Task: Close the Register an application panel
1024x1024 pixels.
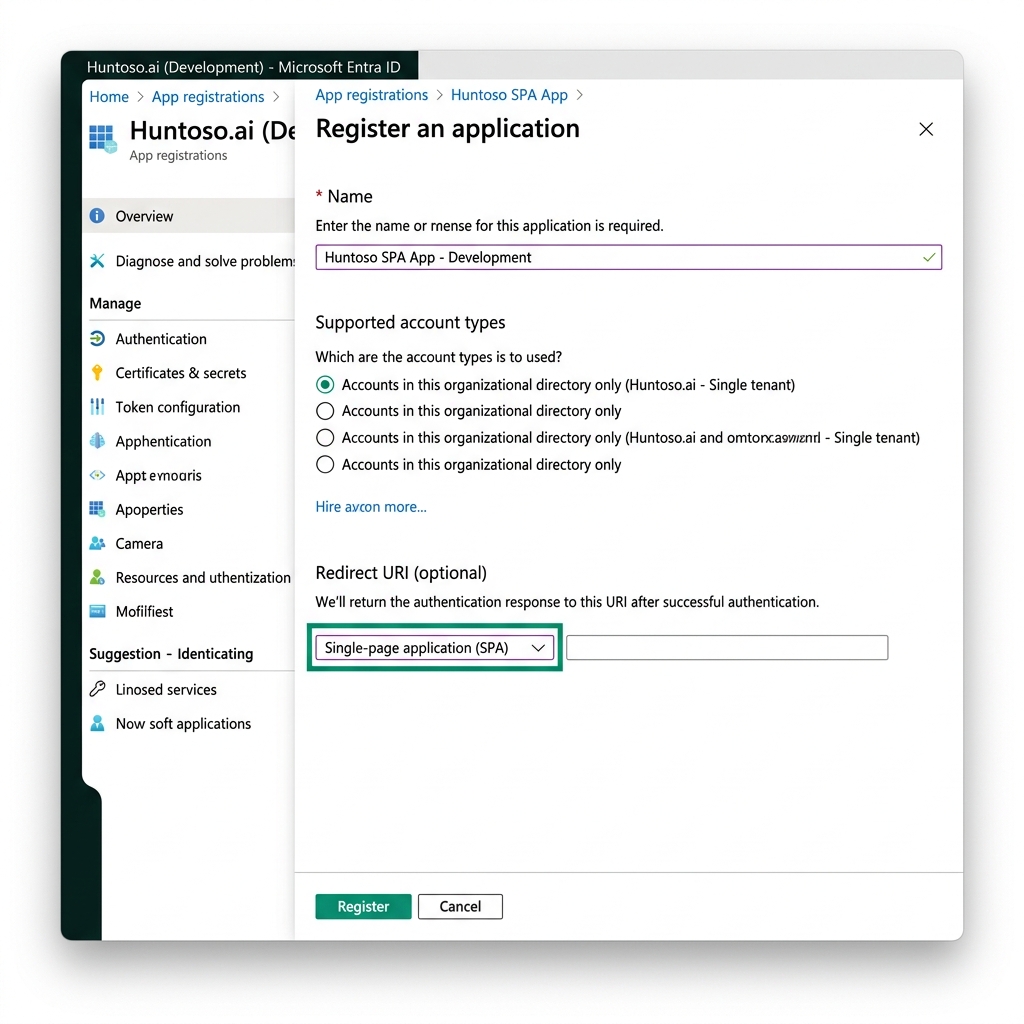Action: pos(925,129)
